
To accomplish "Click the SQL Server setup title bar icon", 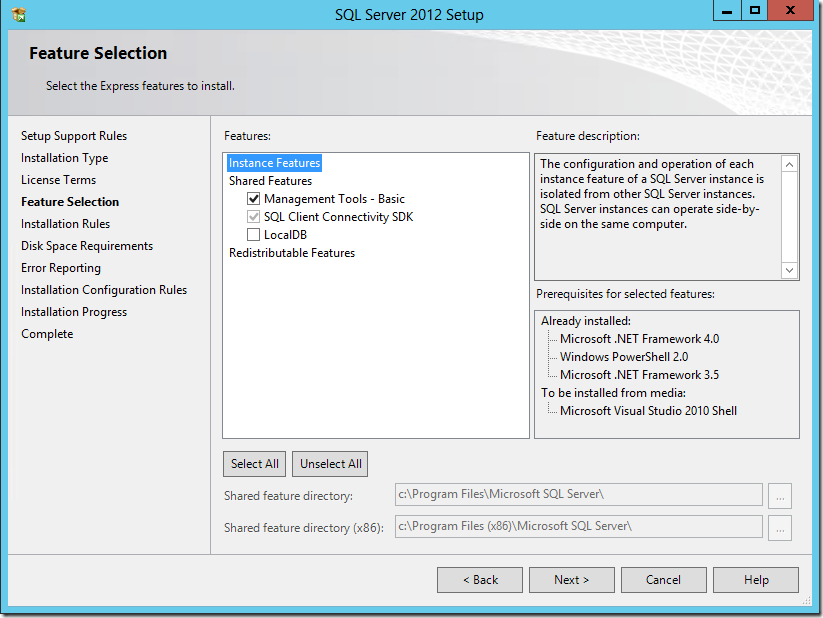I will 18,14.
